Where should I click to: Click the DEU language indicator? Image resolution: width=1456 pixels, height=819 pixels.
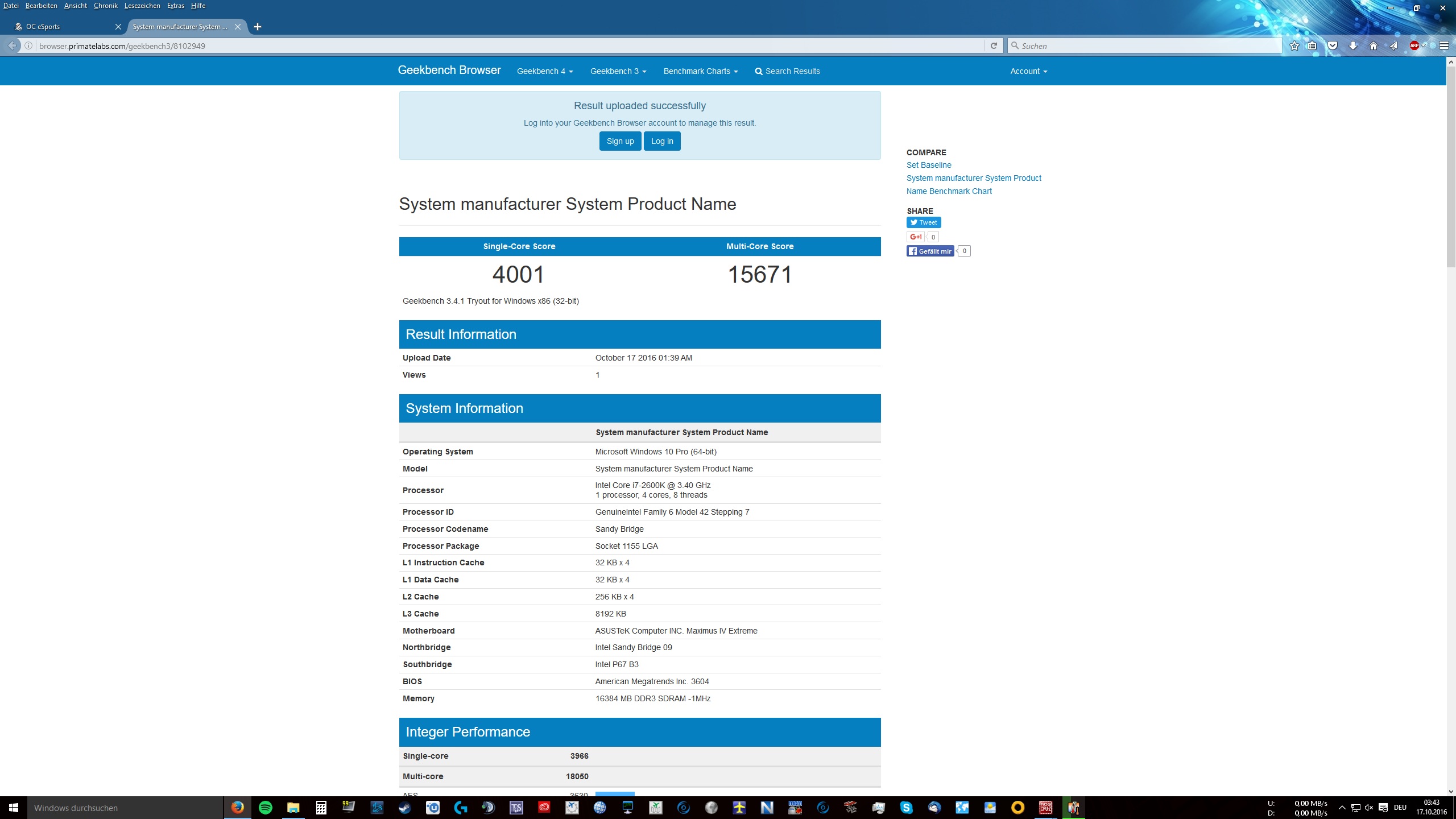click(x=1400, y=808)
